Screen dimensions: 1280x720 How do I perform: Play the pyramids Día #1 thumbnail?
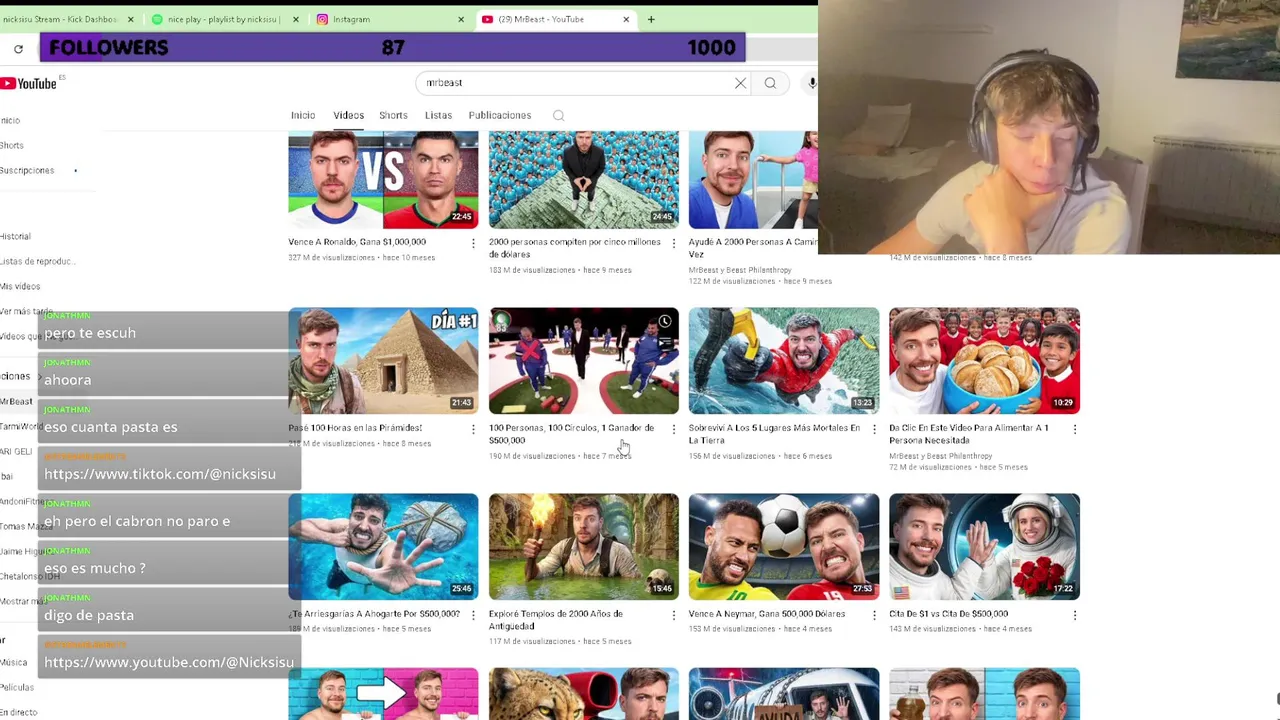[383, 361]
